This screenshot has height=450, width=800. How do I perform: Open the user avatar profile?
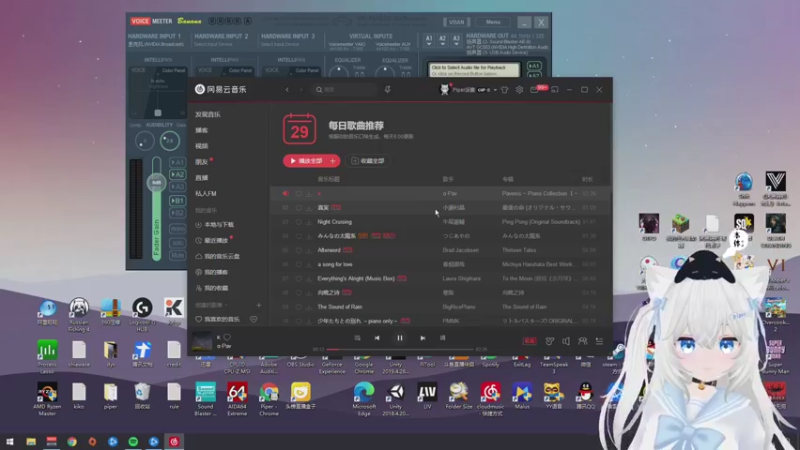pyautogui.click(x=444, y=89)
